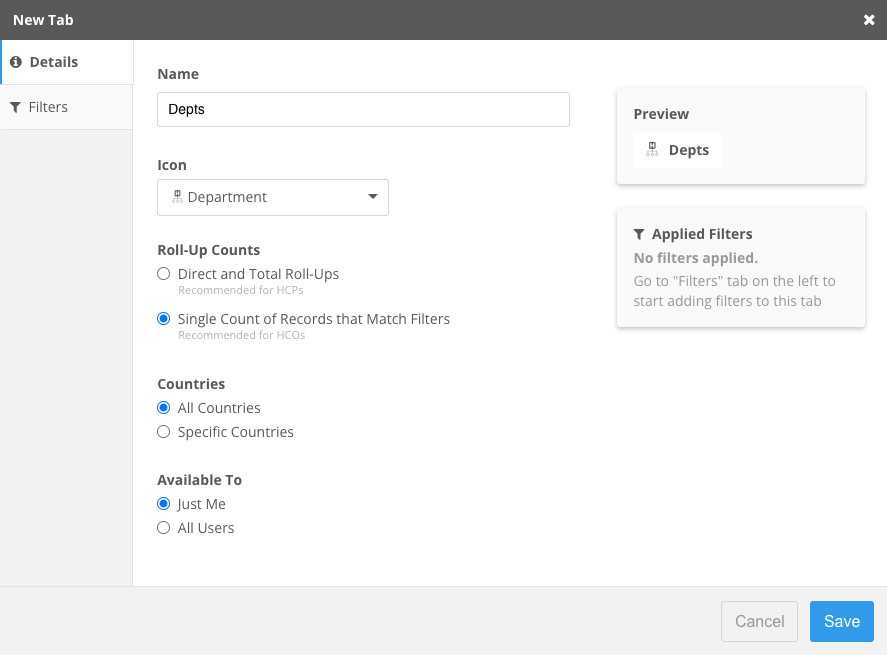Select Just Me availability option
Image resolution: width=887 pixels, height=655 pixels.
click(x=164, y=504)
